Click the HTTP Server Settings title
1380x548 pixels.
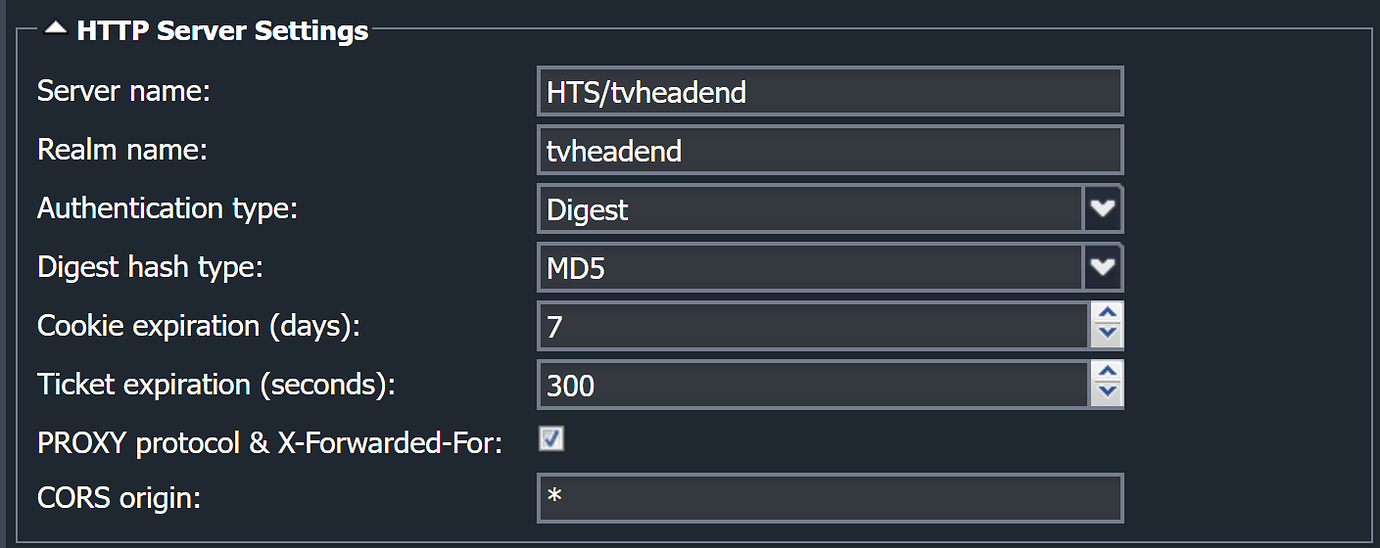222,30
